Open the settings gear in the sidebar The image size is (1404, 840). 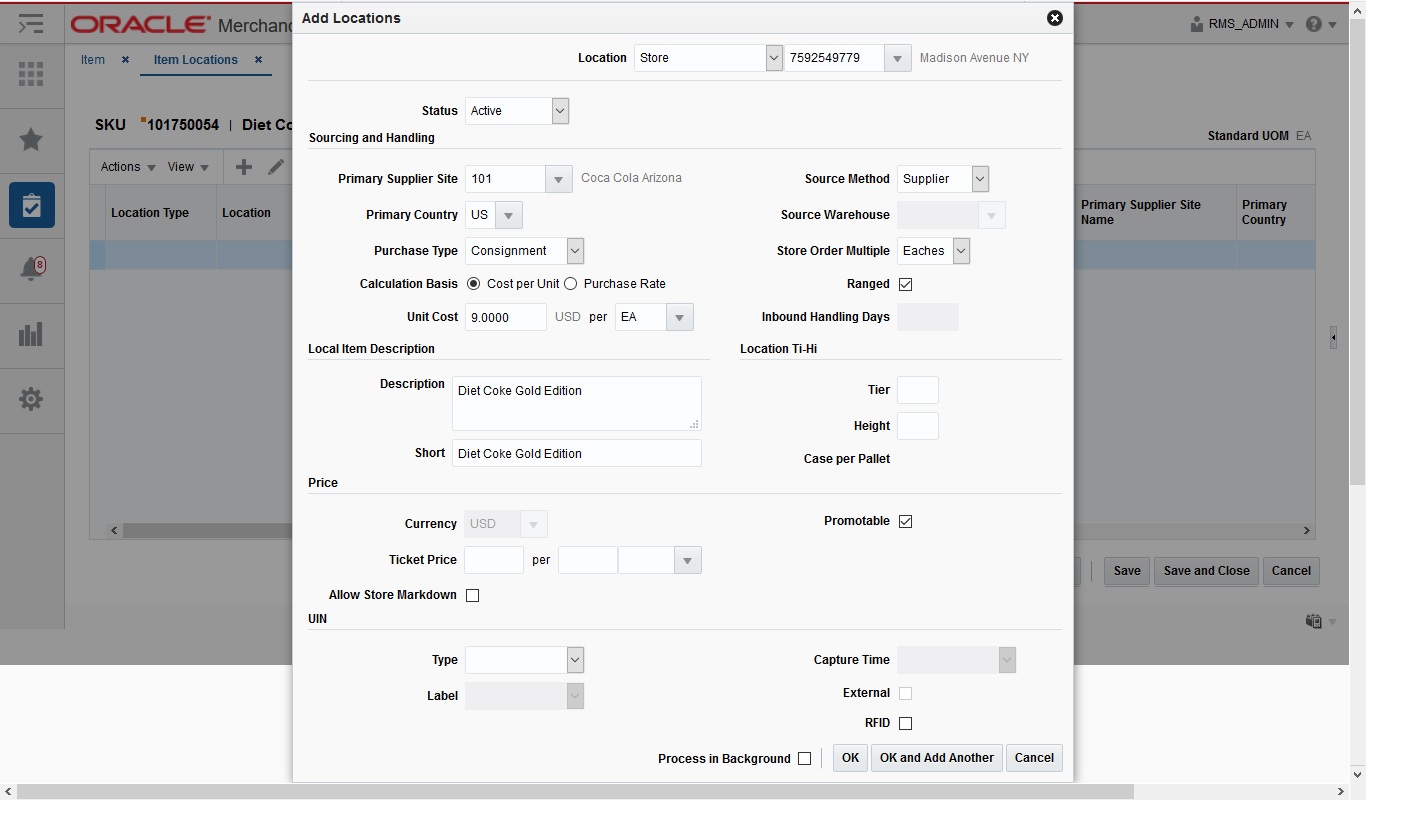(x=31, y=400)
